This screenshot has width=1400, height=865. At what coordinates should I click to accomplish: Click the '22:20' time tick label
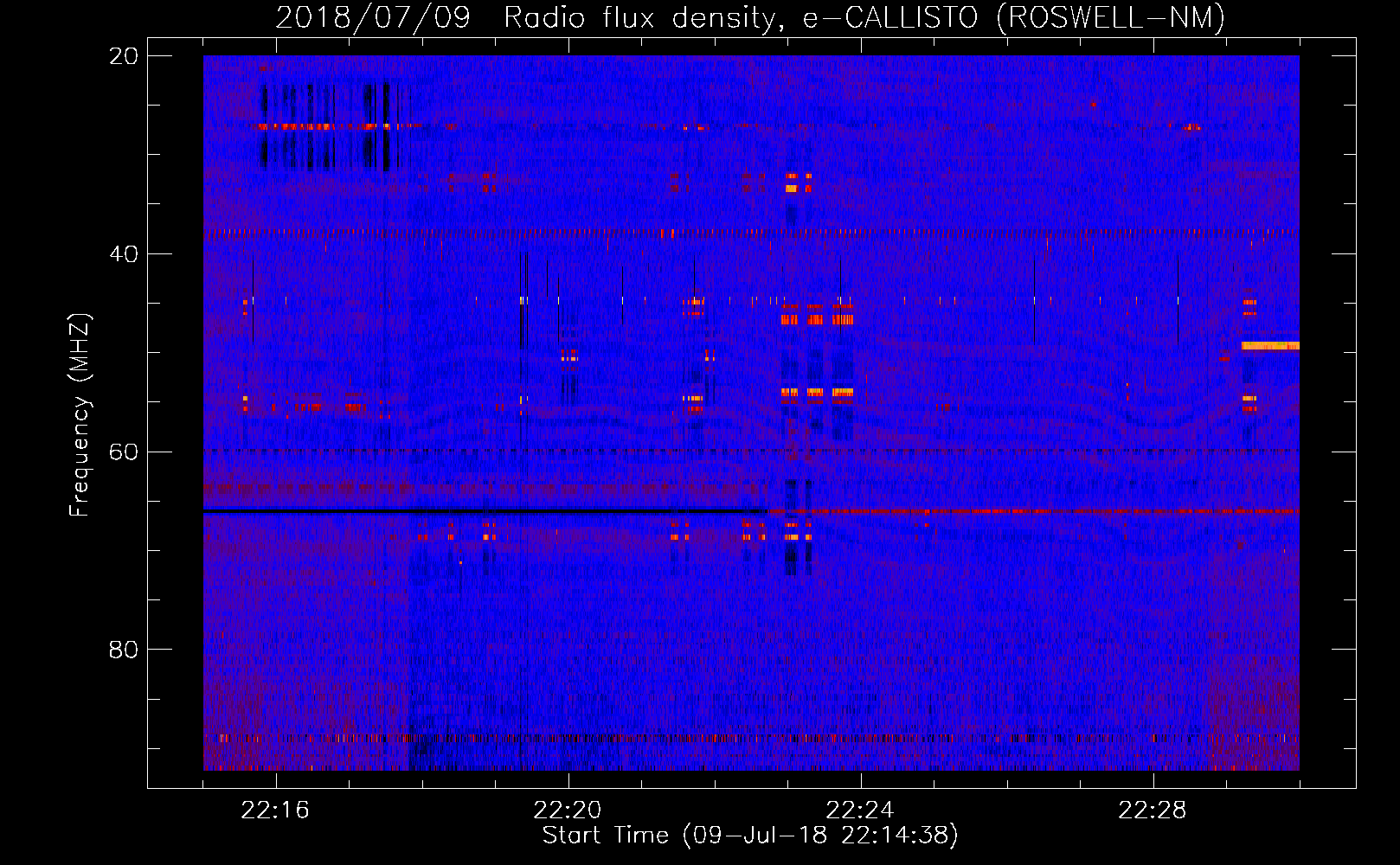tap(568, 811)
